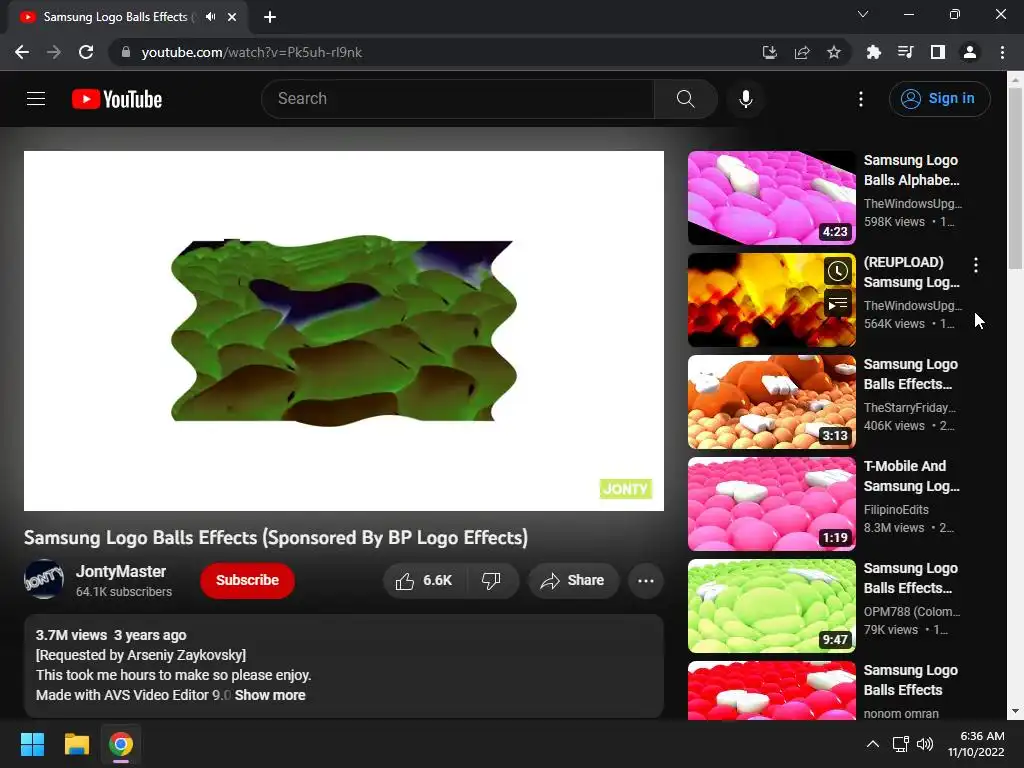Click scrollbar down arrow

point(1015,712)
